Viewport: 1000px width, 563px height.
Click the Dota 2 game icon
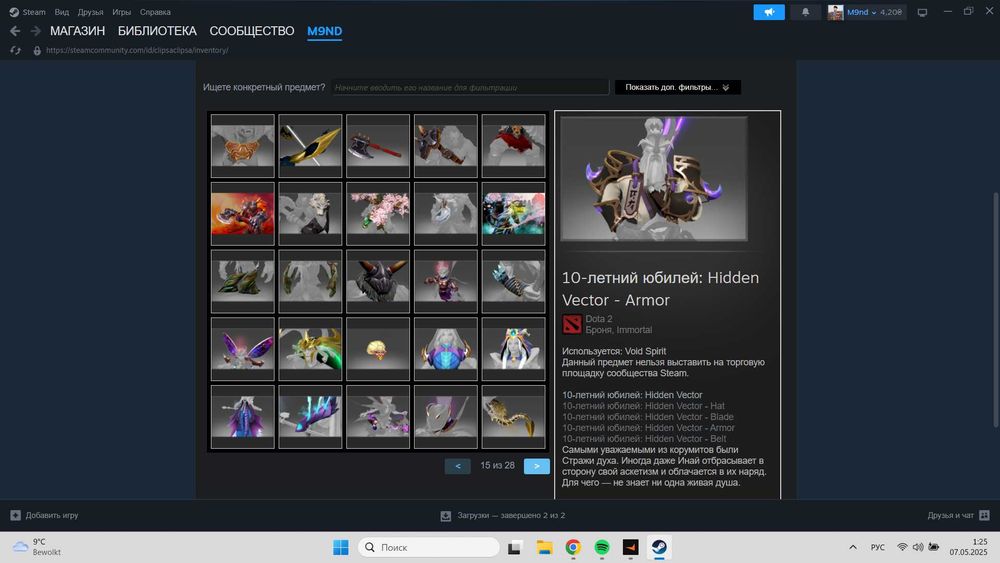click(x=572, y=324)
